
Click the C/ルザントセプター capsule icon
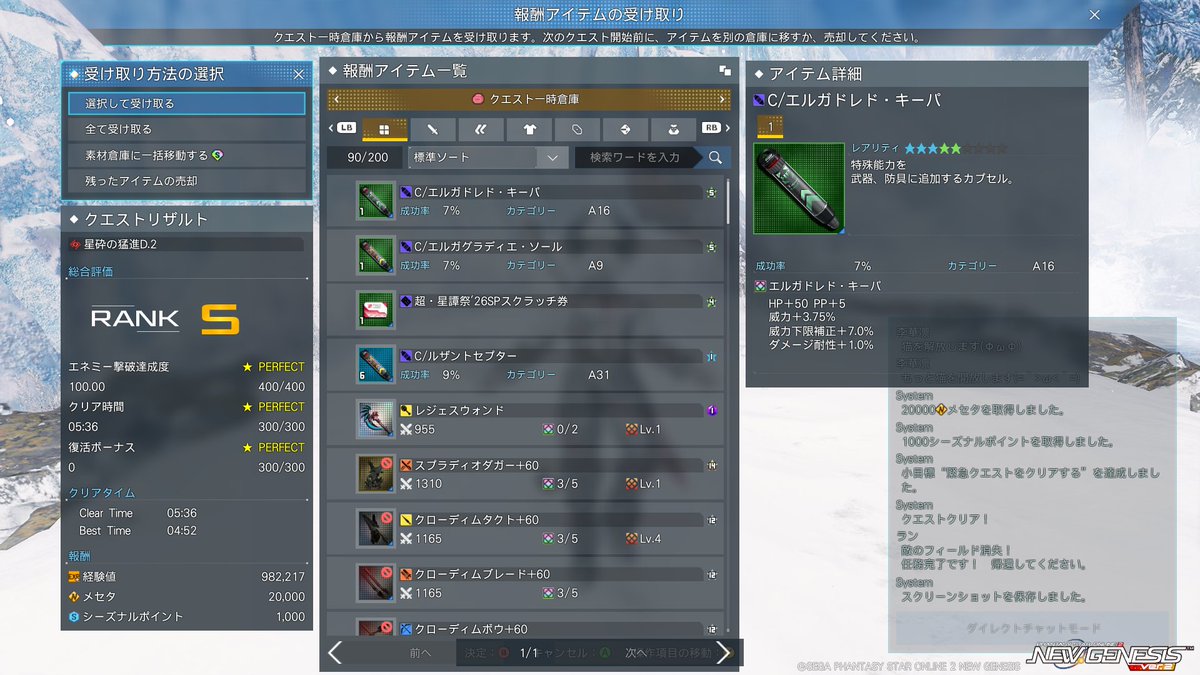click(x=377, y=364)
